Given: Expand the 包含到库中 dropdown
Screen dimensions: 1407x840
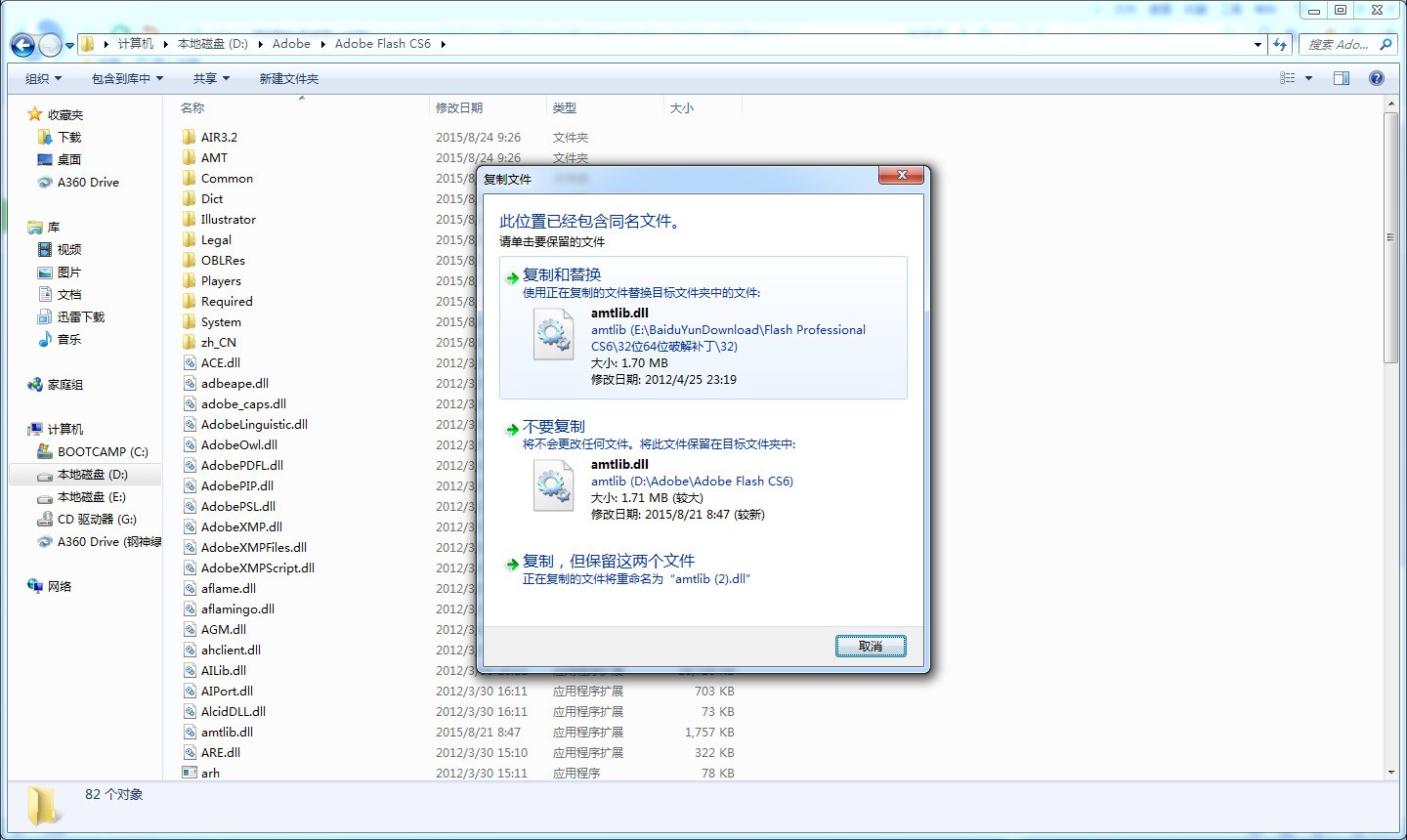Looking at the screenshot, I should click(x=127, y=79).
